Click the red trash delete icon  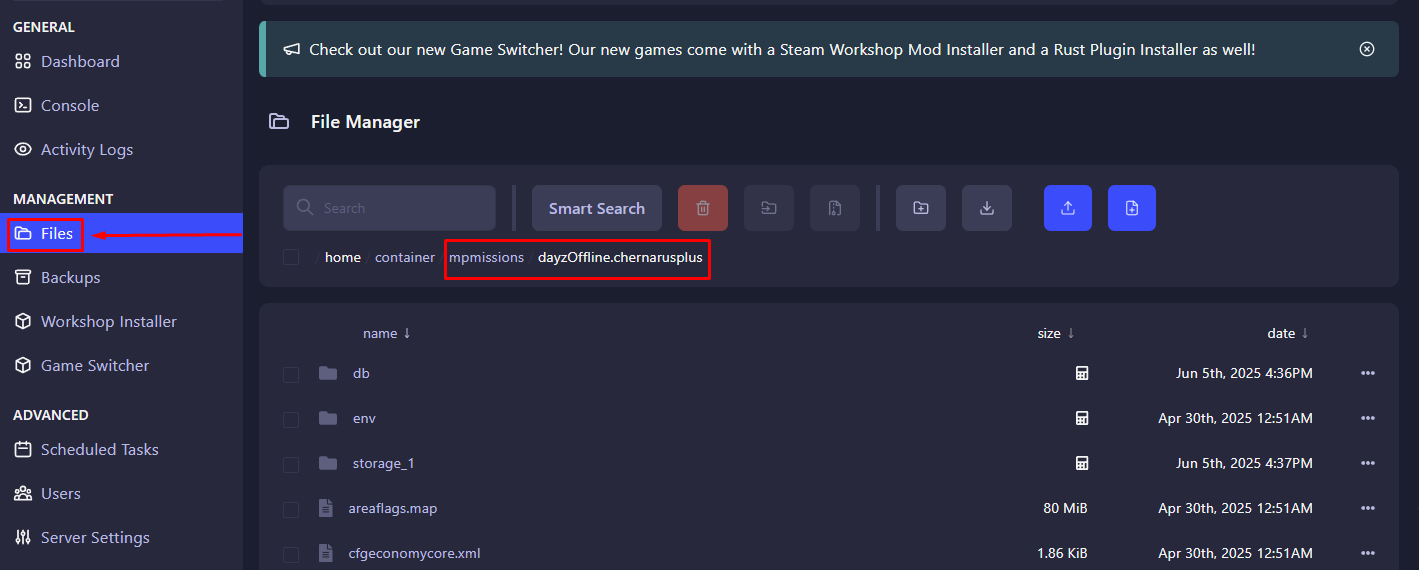[x=703, y=208]
